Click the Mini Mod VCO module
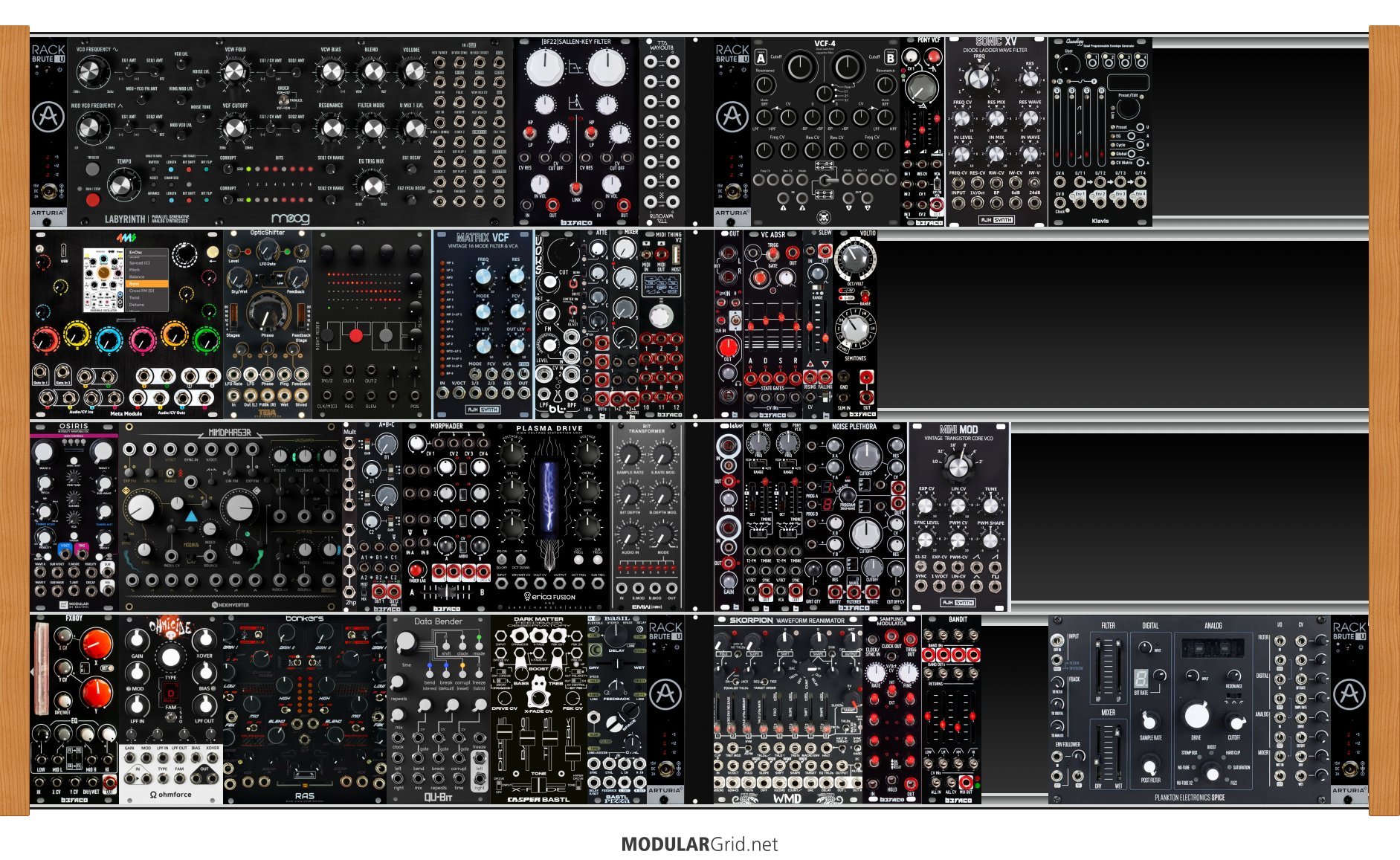 (958, 517)
